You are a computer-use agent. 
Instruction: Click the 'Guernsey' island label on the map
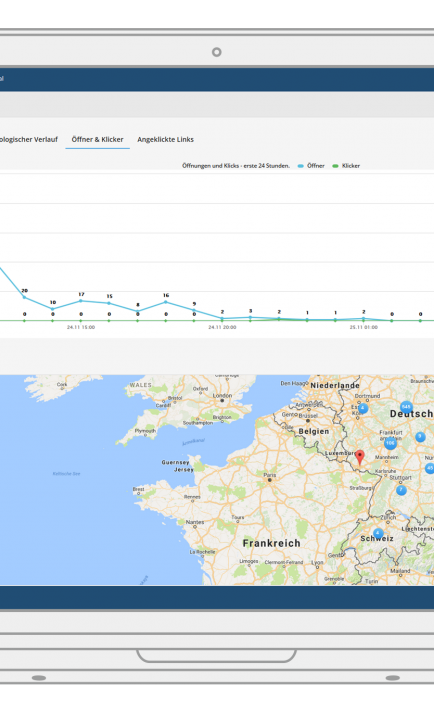[175, 462]
